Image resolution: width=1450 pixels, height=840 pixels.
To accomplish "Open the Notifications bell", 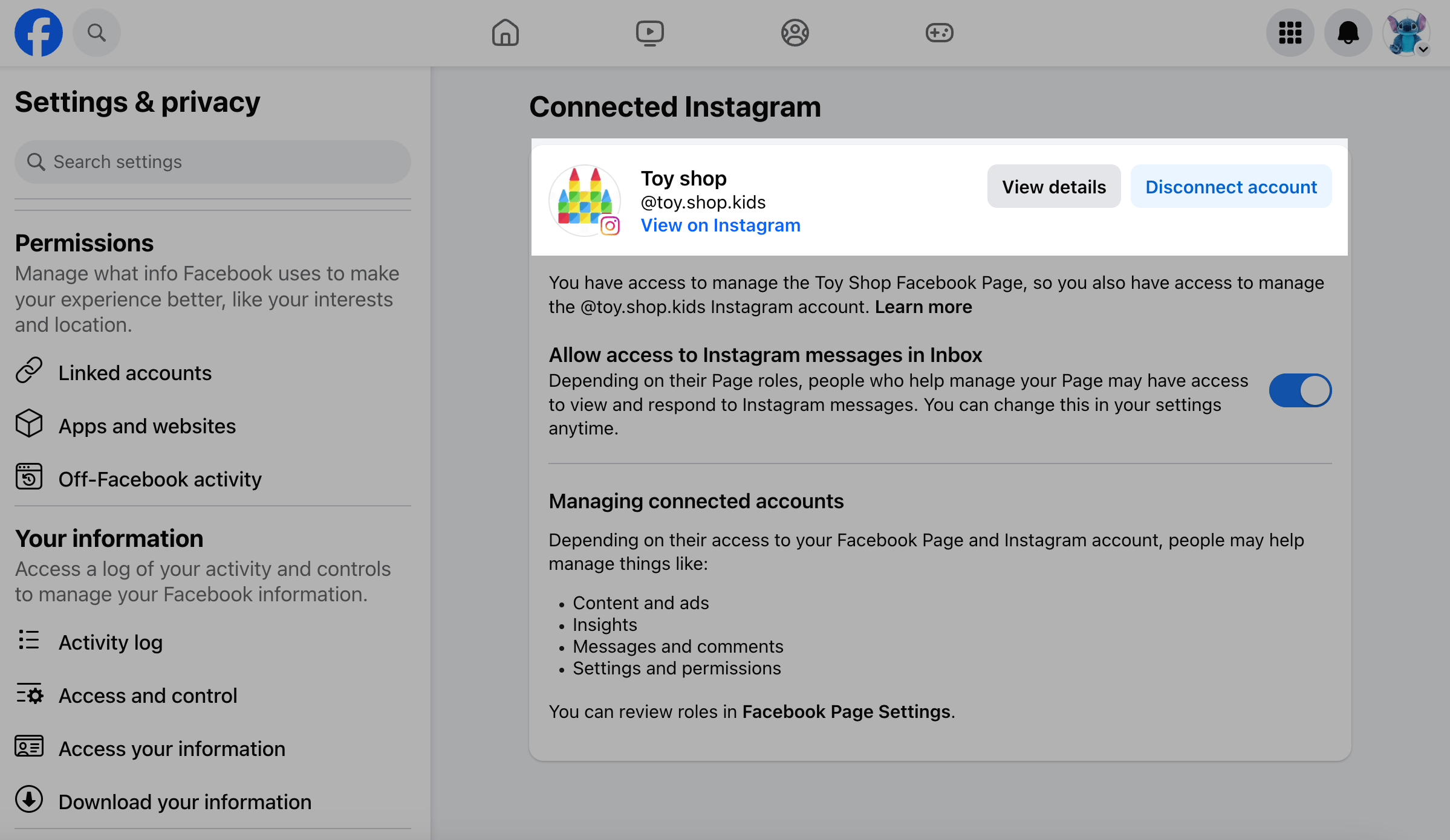I will (x=1348, y=33).
